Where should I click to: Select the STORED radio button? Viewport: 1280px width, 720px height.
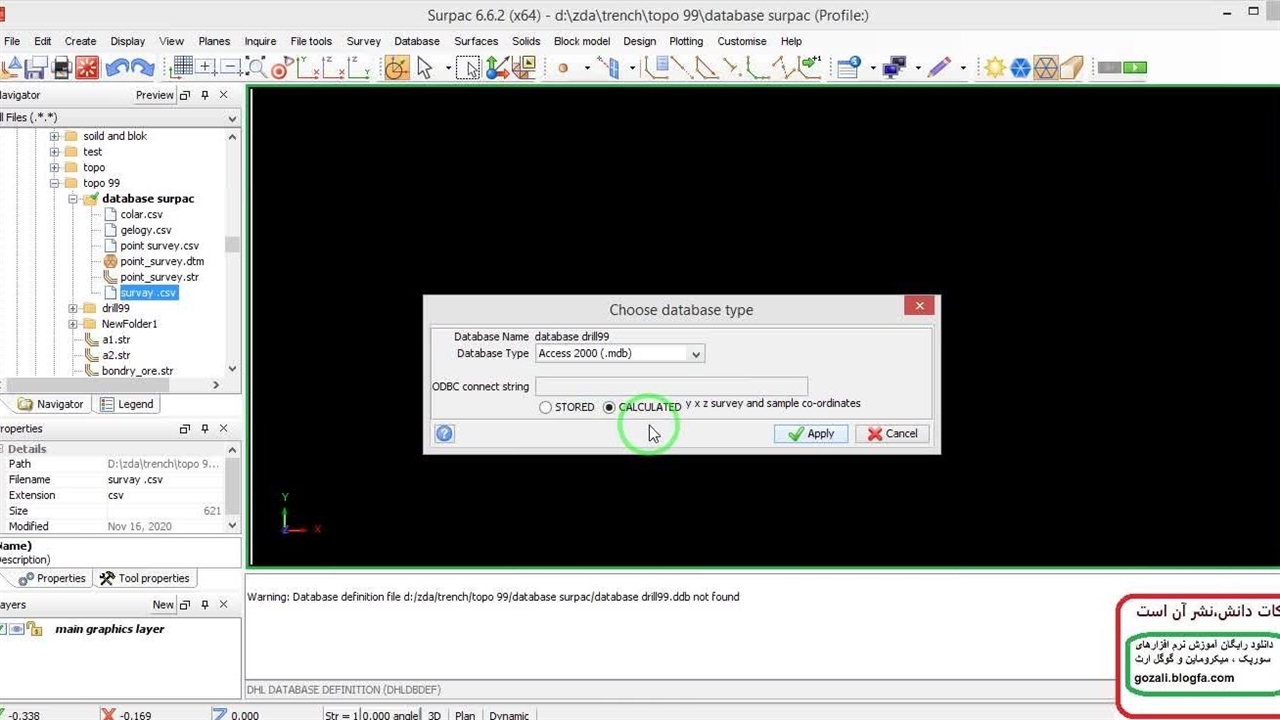click(x=545, y=407)
